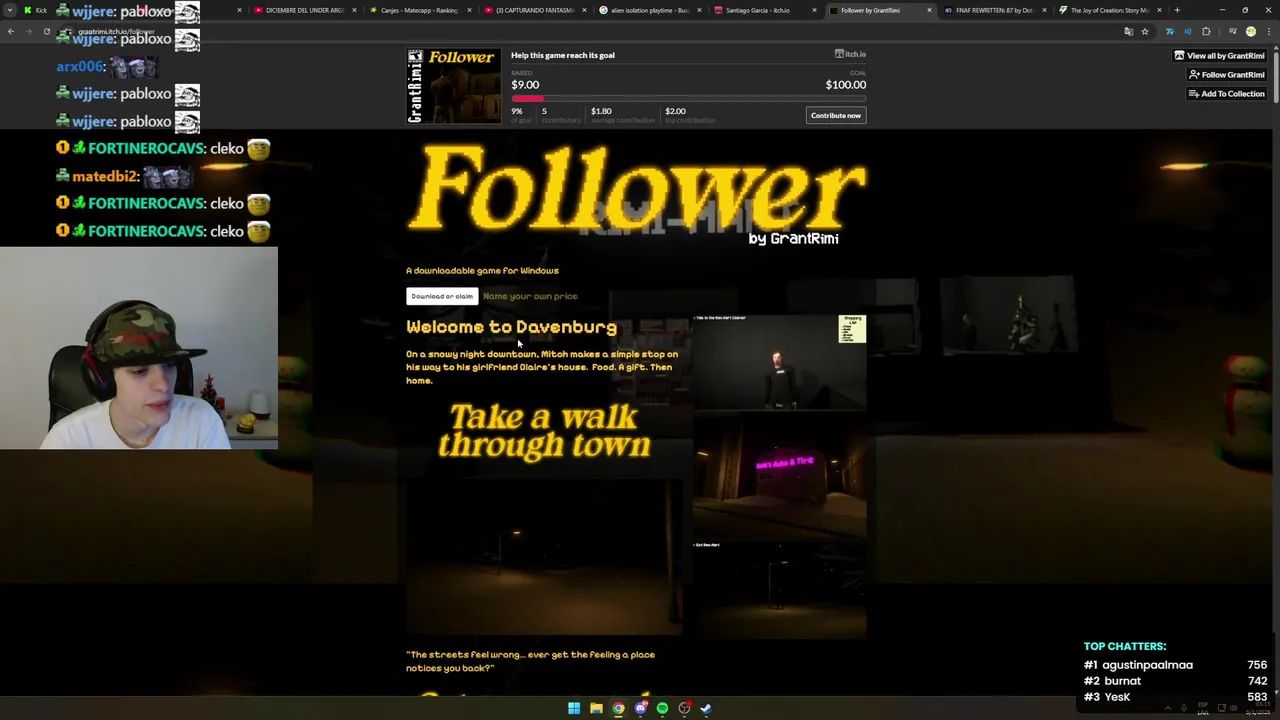1280x720 pixels.
Task: Bookmark this page with the star icon
Action: 1145,32
